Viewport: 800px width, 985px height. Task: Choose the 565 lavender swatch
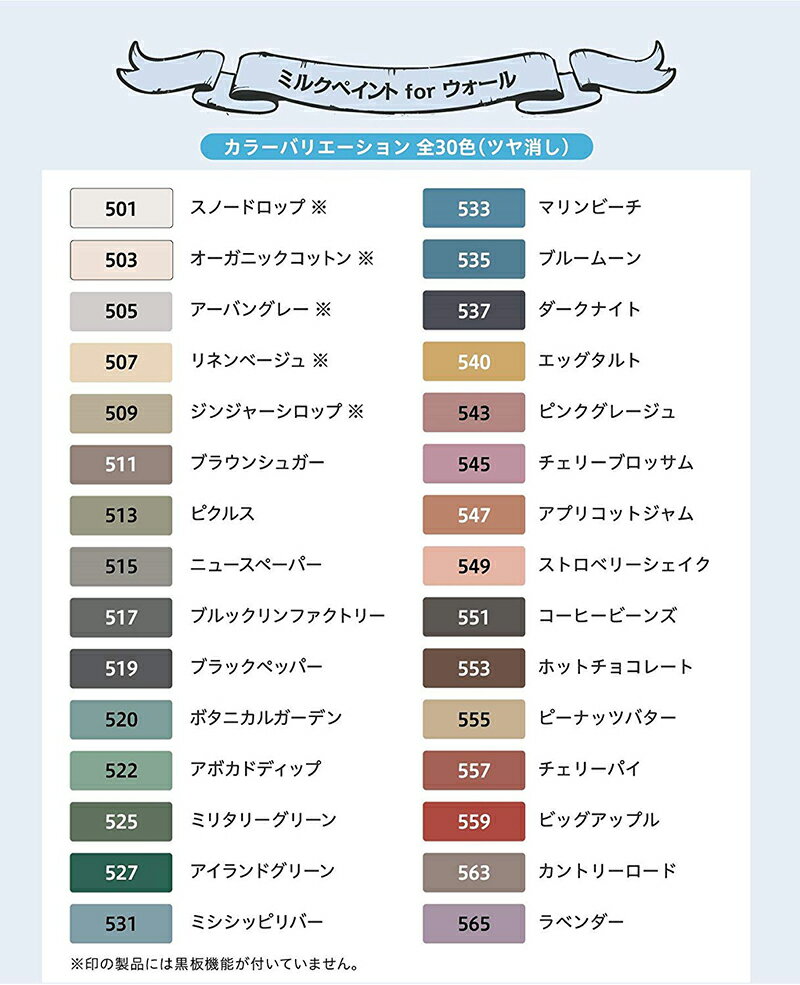coord(473,923)
